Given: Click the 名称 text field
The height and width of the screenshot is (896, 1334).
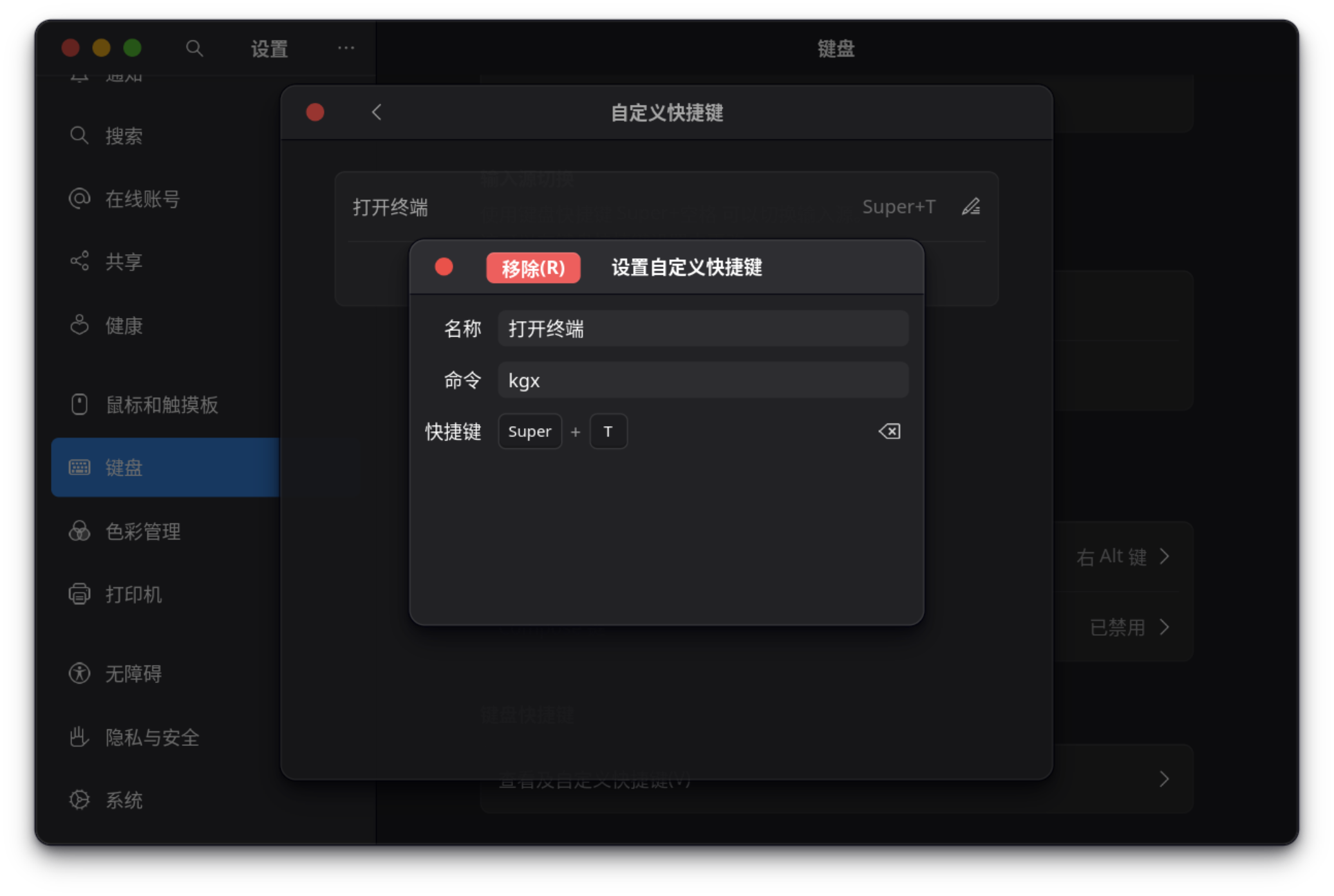Looking at the screenshot, I should [x=702, y=329].
